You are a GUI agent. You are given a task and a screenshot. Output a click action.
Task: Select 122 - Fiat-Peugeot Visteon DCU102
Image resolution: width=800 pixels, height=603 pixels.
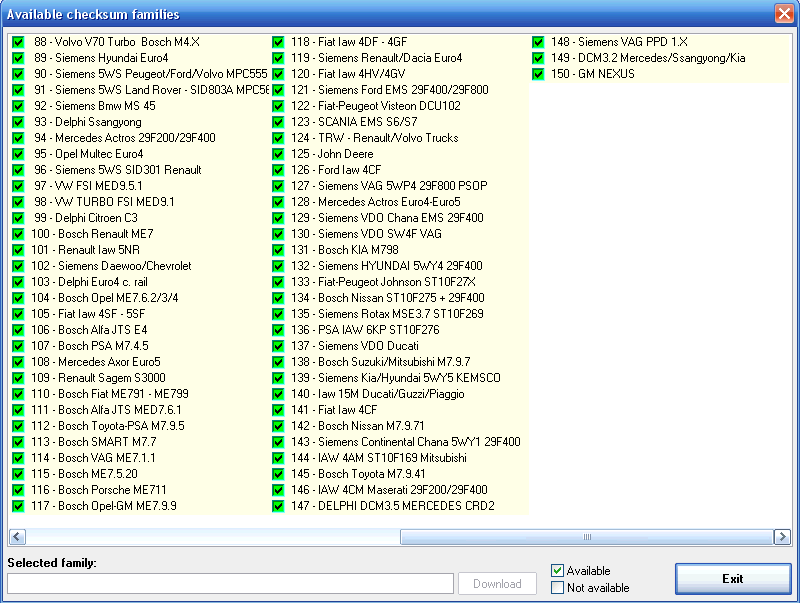(376, 106)
